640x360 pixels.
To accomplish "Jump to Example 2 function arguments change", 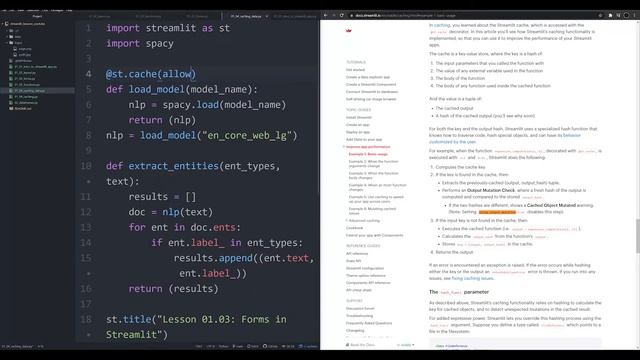I will click(373, 164).
